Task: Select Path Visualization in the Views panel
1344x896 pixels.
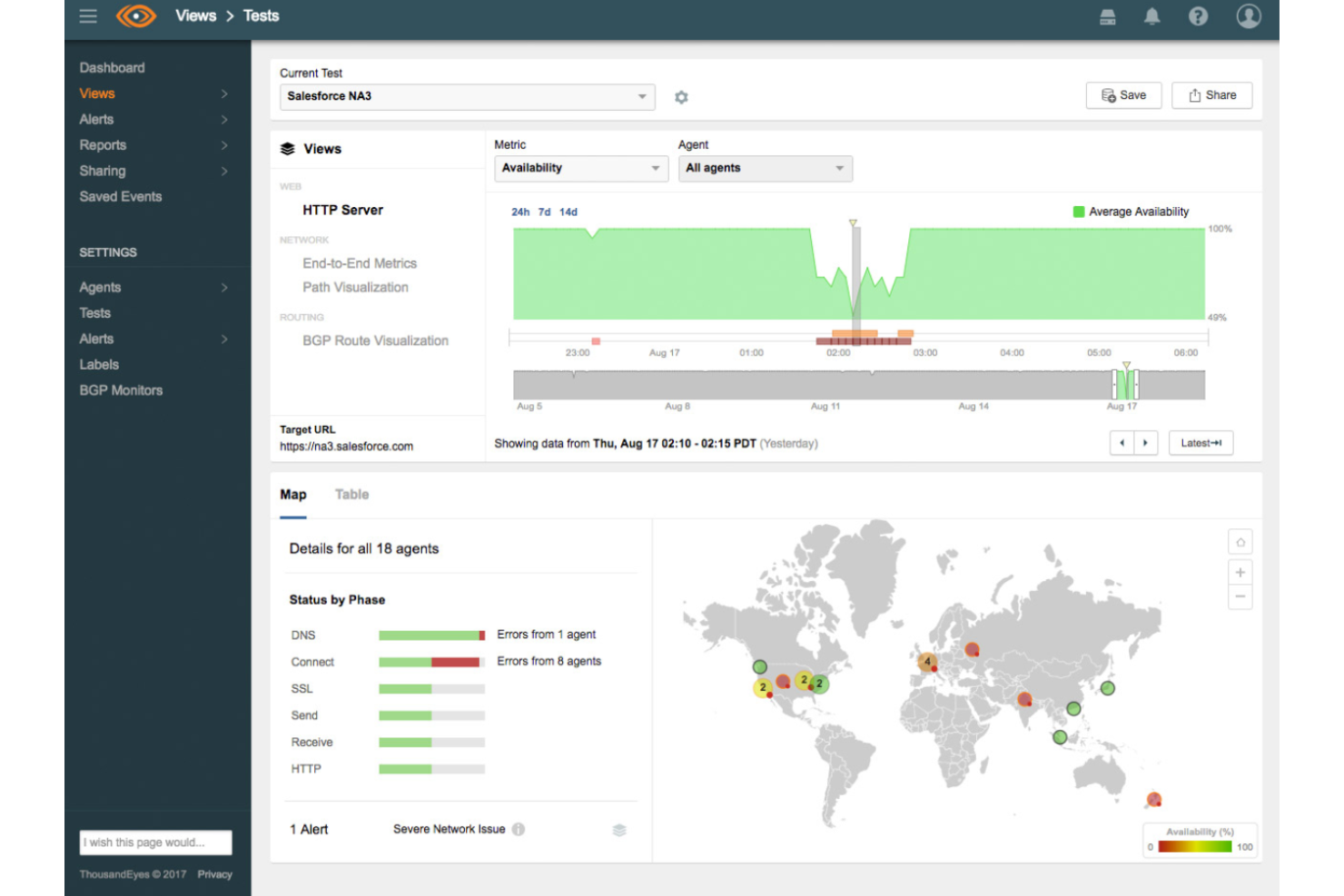Action: click(x=355, y=287)
